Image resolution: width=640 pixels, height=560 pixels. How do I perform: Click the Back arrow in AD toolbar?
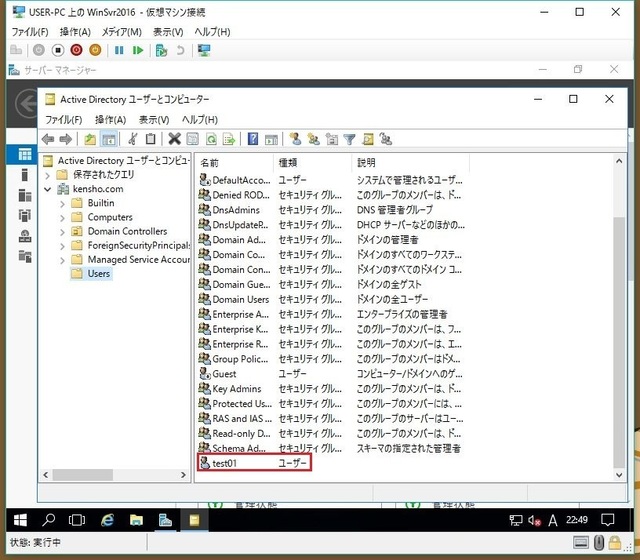47,139
